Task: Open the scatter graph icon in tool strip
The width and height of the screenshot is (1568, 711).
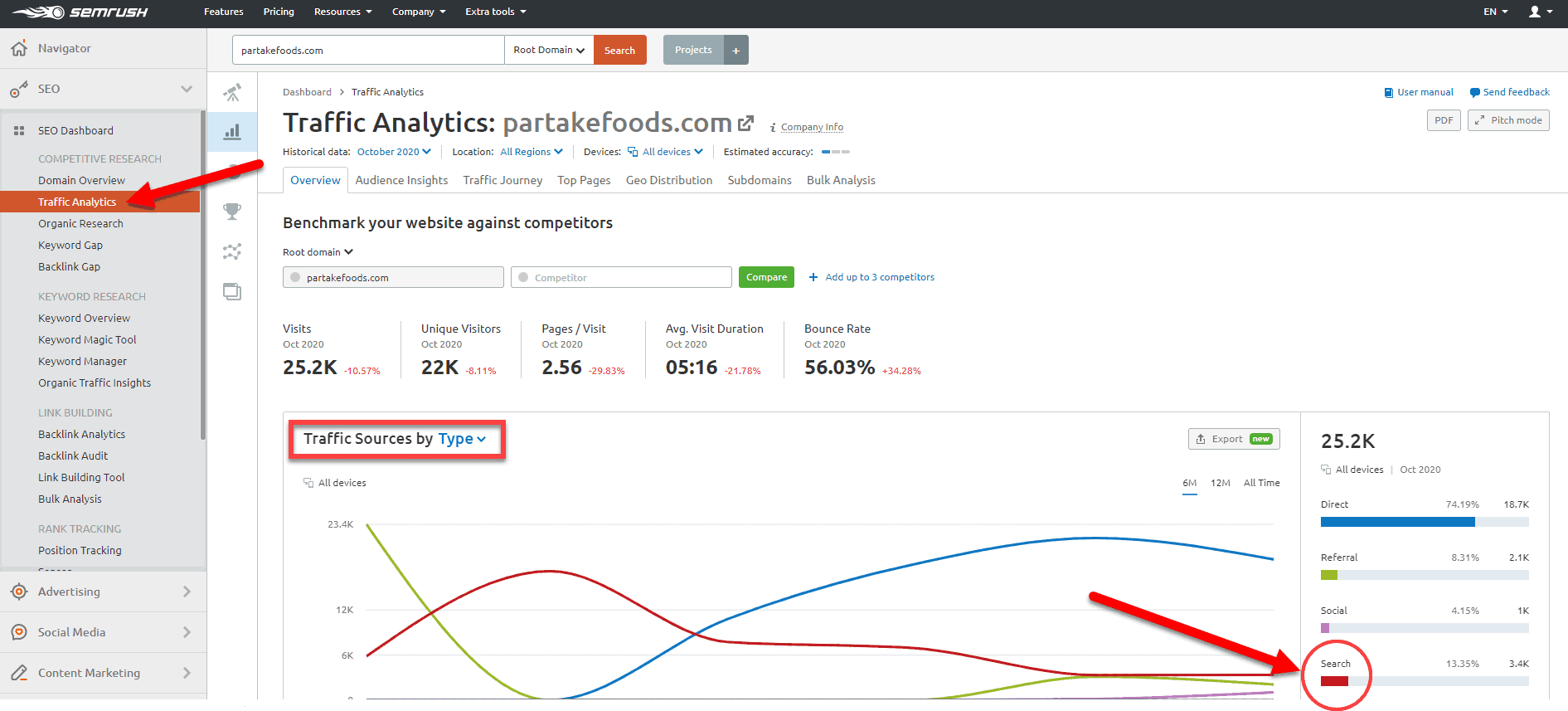Action: click(232, 251)
